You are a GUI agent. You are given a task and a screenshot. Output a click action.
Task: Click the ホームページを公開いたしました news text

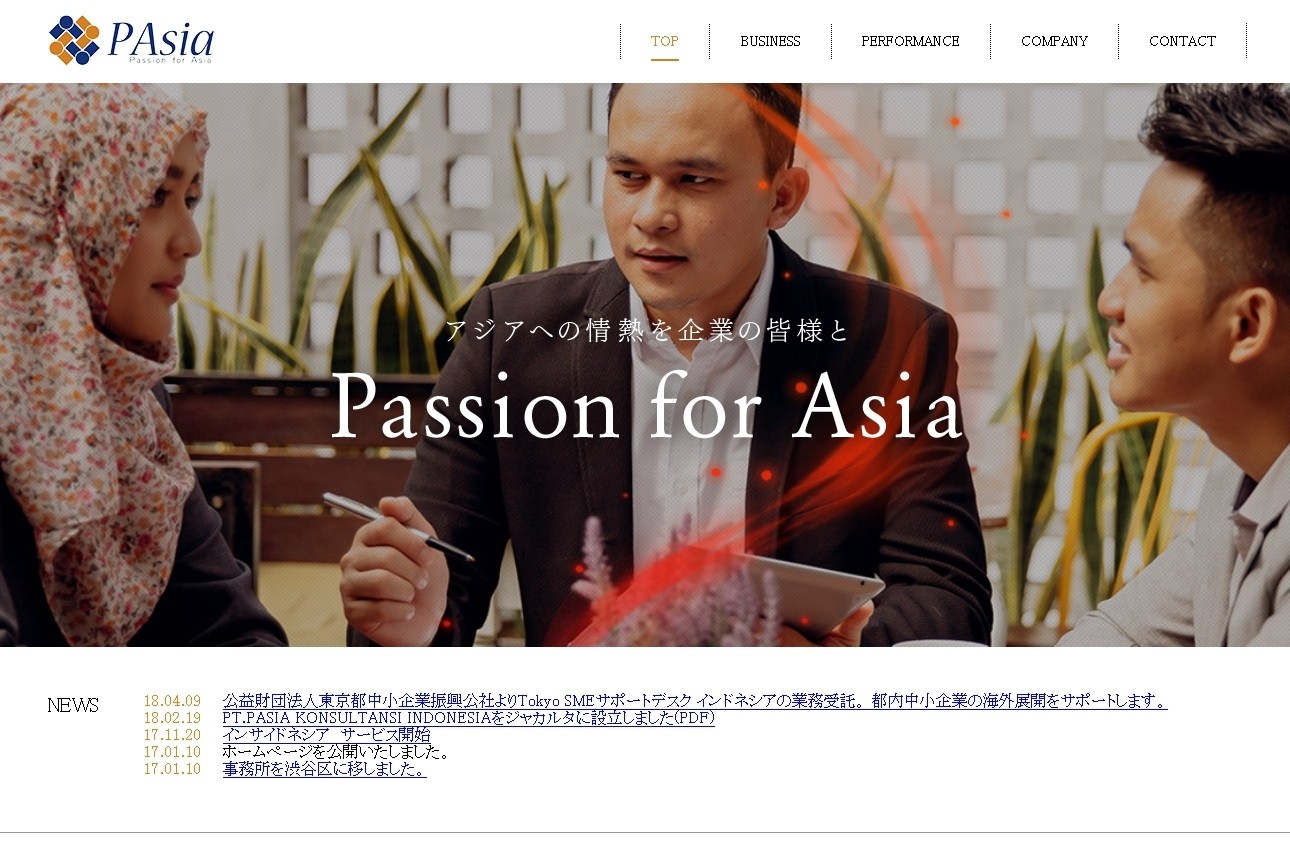pos(335,752)
